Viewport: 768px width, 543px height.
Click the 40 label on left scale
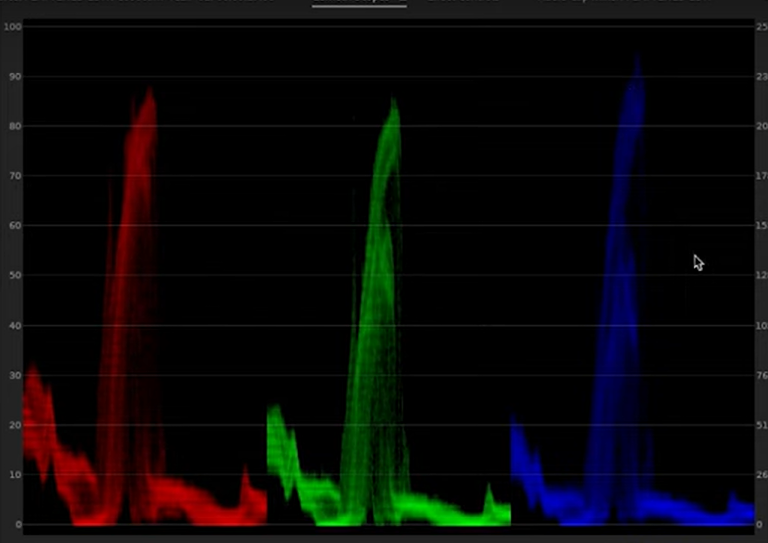[x=14, y=326]
